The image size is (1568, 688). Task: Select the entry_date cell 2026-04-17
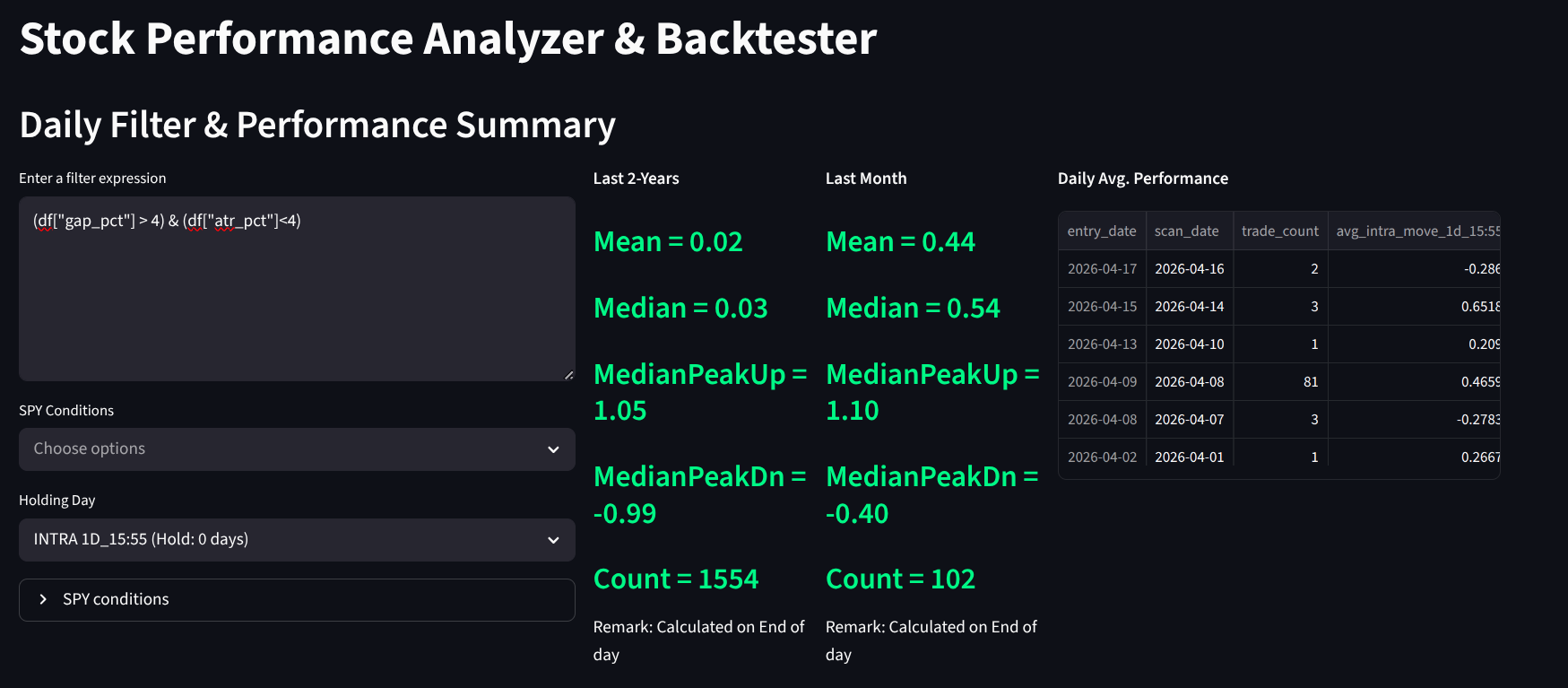(1102, 269)
